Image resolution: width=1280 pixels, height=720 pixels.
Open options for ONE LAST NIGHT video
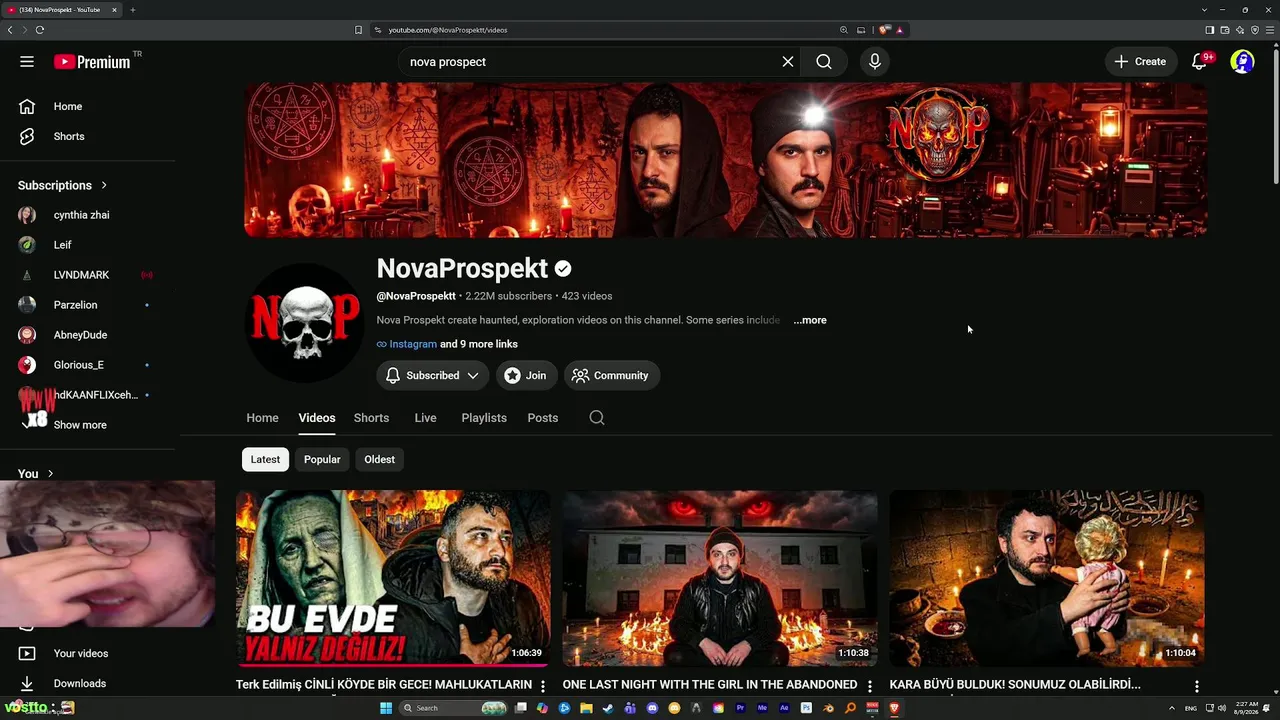[x=870, y=686]
